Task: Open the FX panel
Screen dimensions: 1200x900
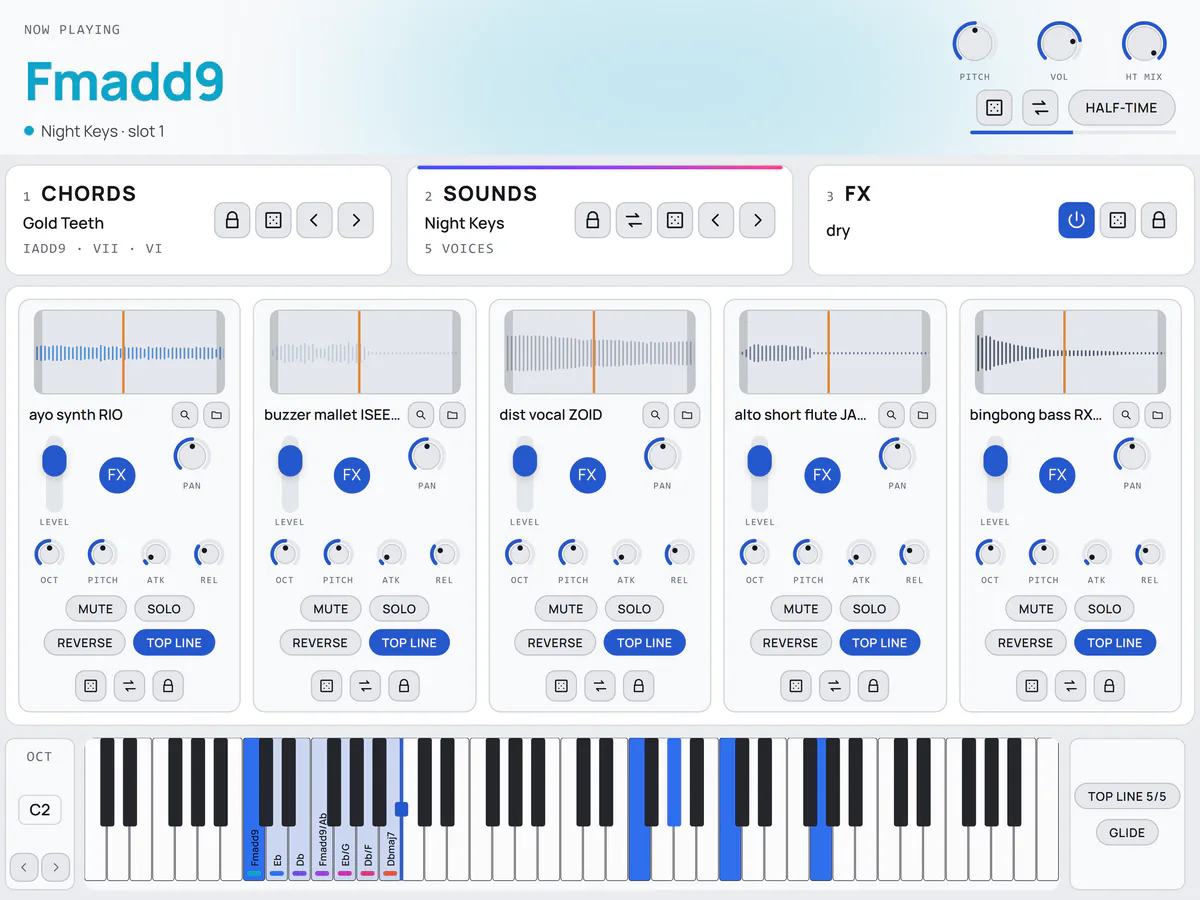Action: (x=858, y=194)
